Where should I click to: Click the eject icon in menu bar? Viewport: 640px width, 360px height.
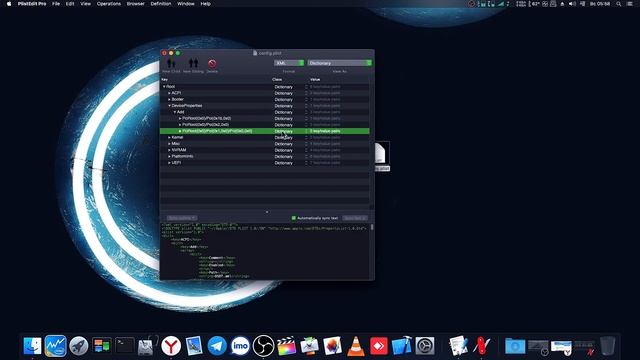(562, 4)
